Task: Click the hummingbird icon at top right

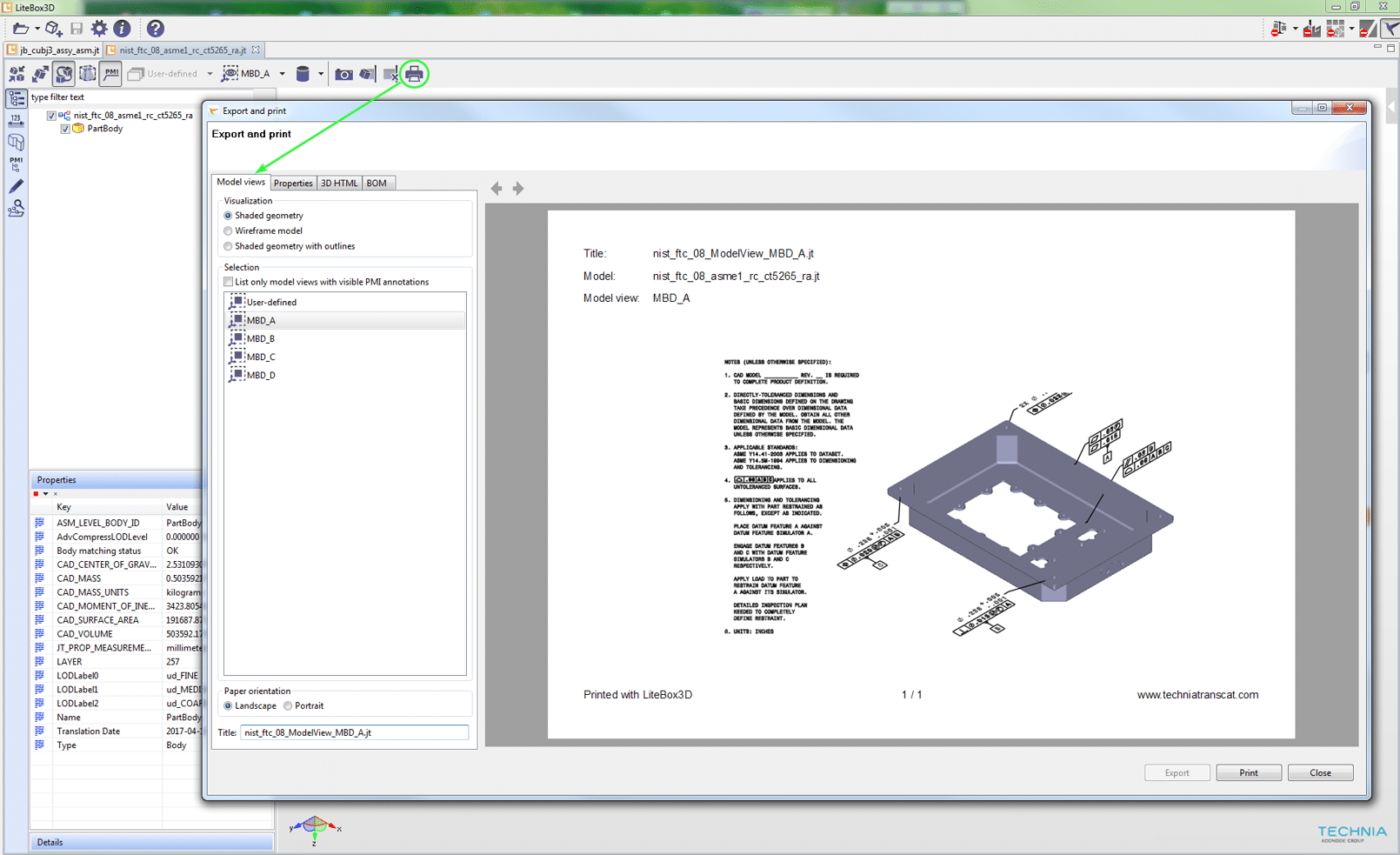Action: click(1390, 29)
